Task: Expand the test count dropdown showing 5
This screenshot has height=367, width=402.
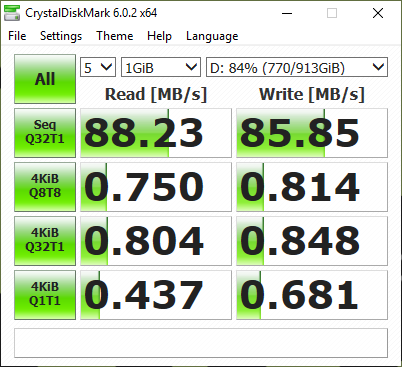Action: pos(98,67)
